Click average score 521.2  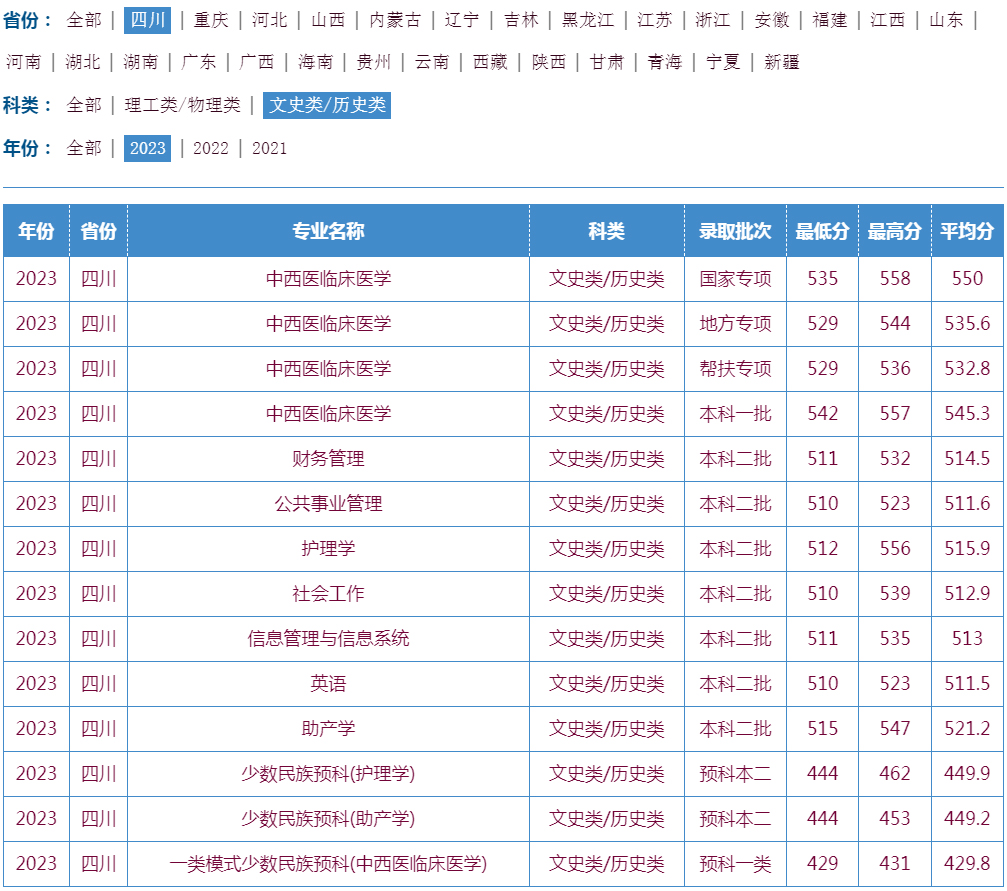tap(967, 728)
